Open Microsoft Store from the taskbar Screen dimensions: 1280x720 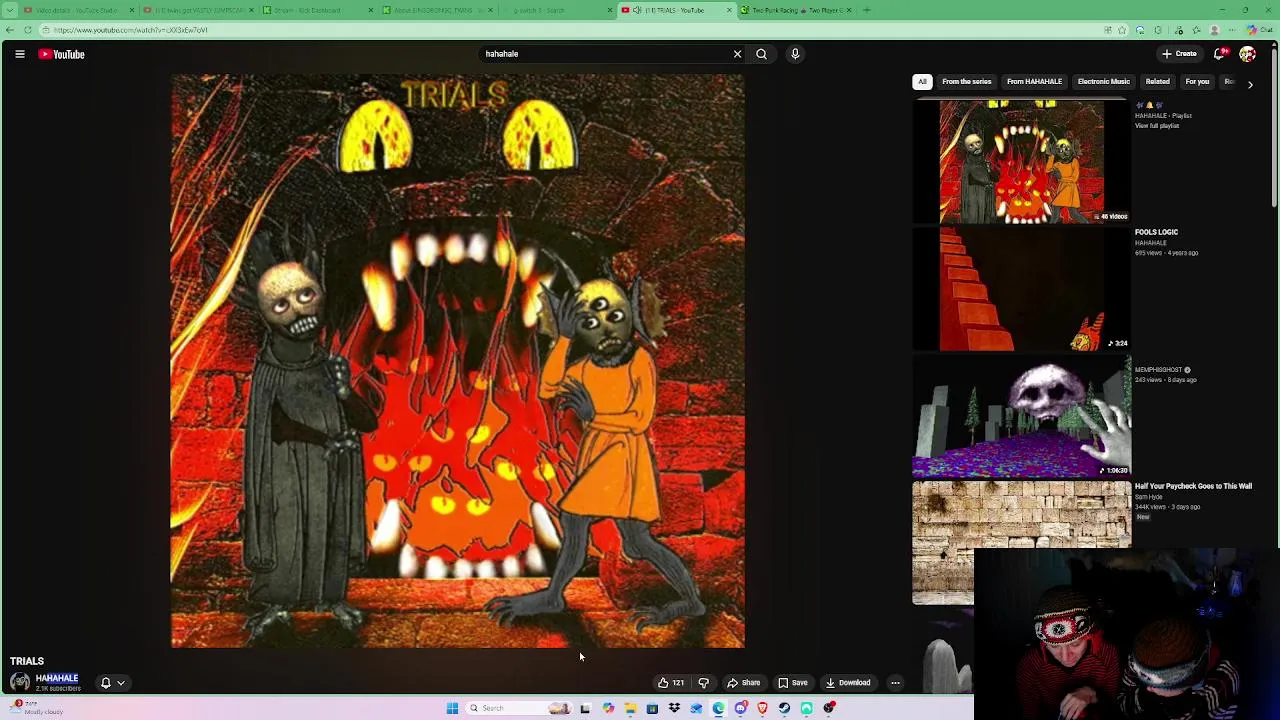(x=652, y=708)
